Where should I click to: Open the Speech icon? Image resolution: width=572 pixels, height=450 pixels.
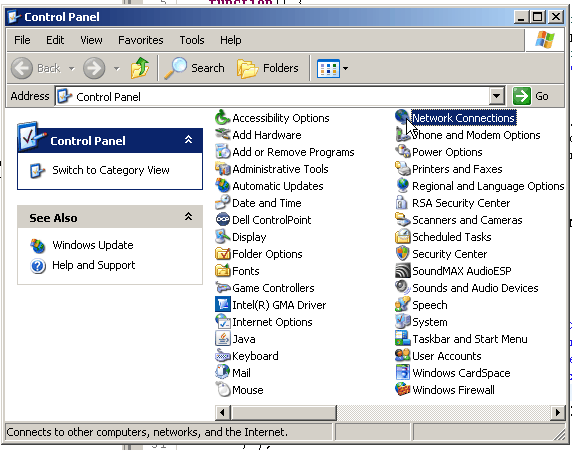click(x=402, y=305)
